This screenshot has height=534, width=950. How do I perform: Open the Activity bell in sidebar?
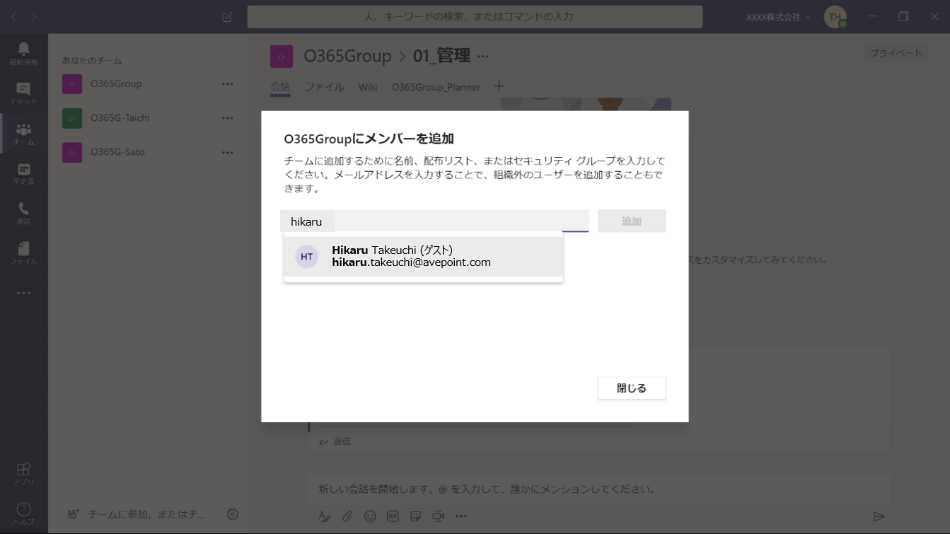24,53
